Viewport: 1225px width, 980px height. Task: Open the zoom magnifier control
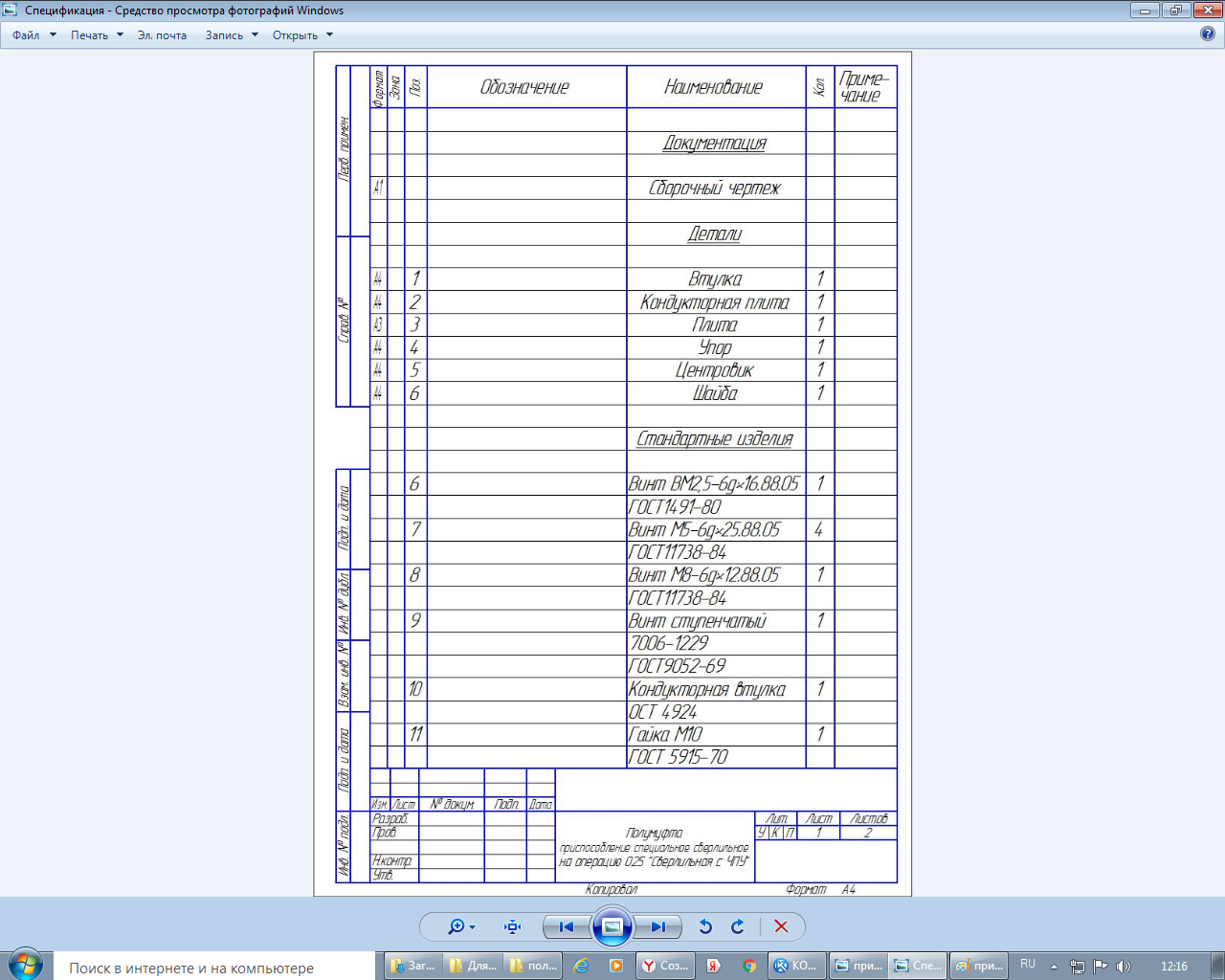pyautogui.click(x=460, y=926)
